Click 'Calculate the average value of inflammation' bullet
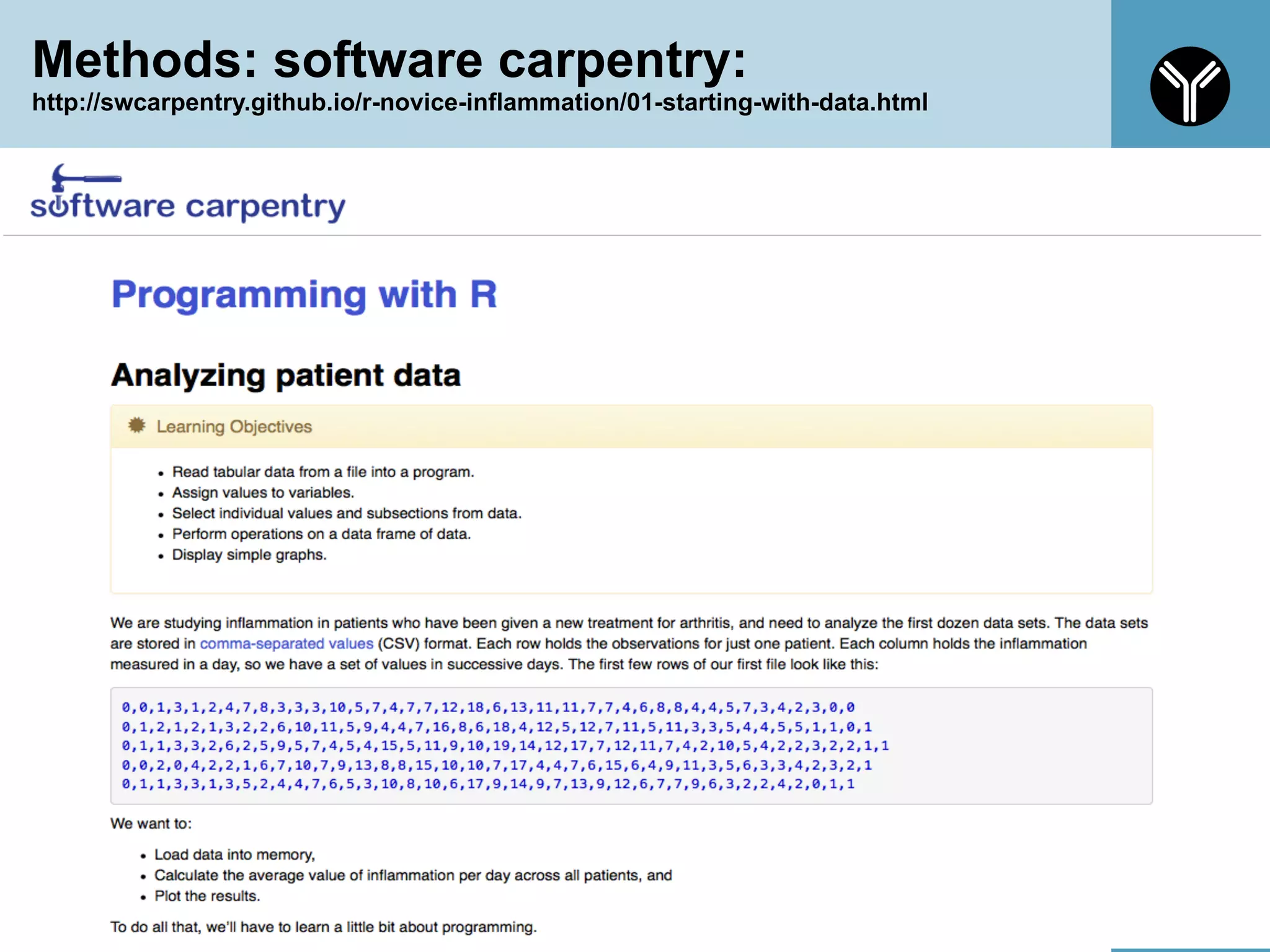 (413, 875)
